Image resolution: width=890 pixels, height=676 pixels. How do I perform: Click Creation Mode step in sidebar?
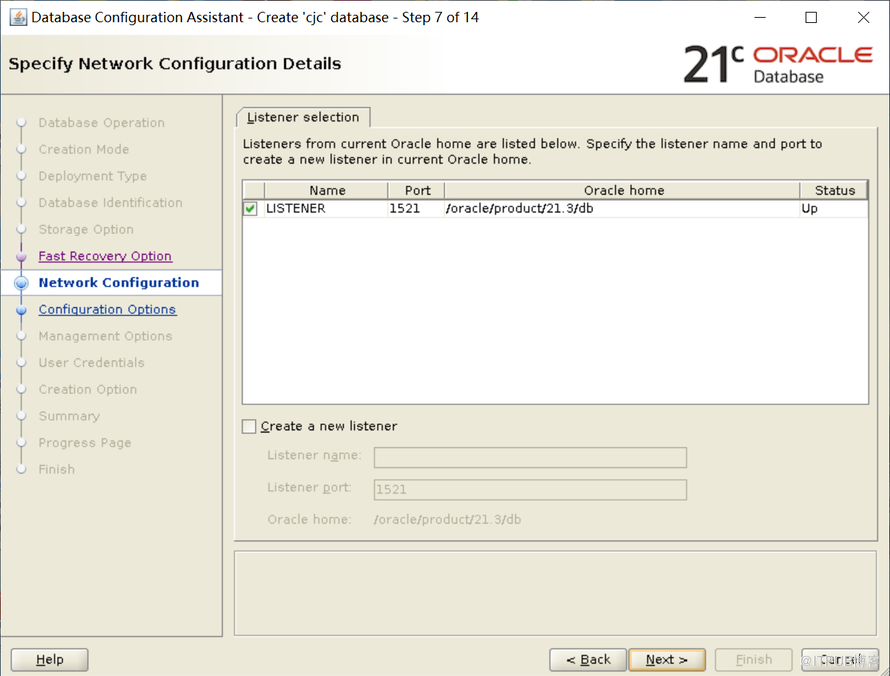[84, 149]
